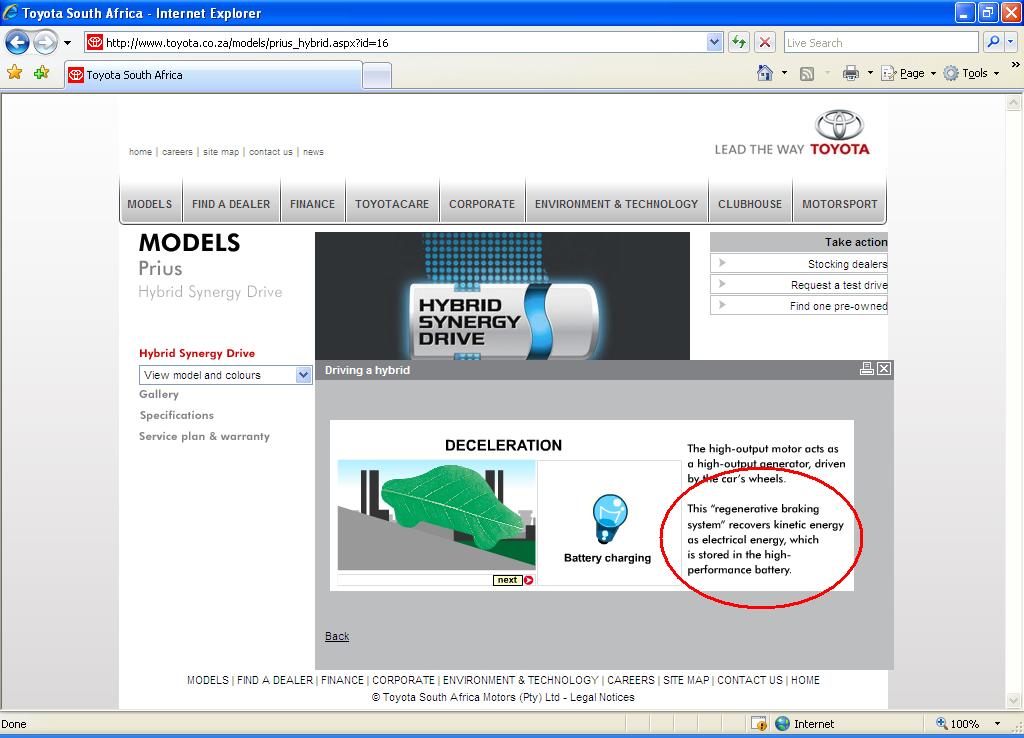Viewport: 1024px width, 738px height.
Task: Open the FINANCE navigation tab
Action: click(x=312, y=204)
